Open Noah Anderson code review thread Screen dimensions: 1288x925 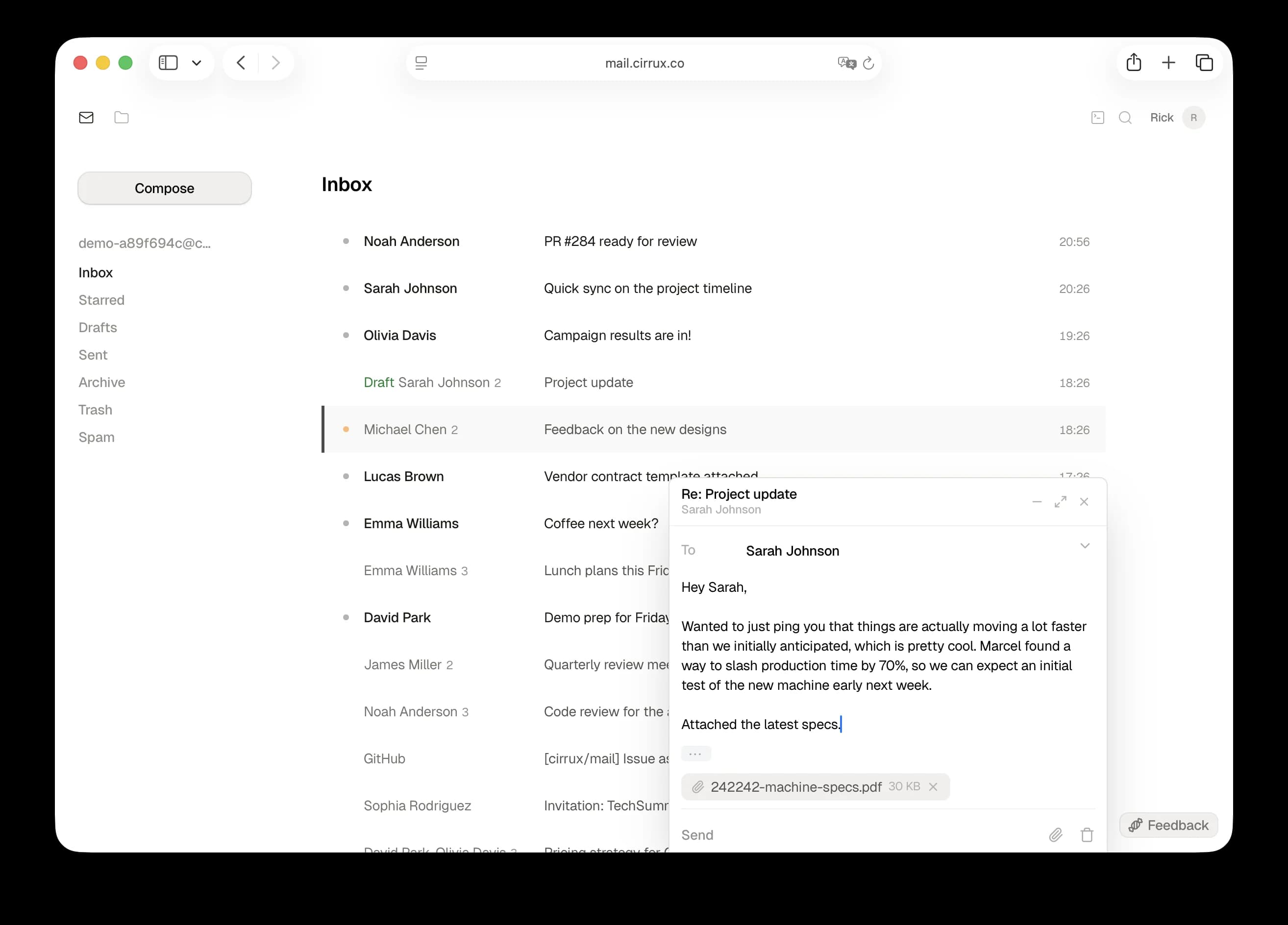495,711
